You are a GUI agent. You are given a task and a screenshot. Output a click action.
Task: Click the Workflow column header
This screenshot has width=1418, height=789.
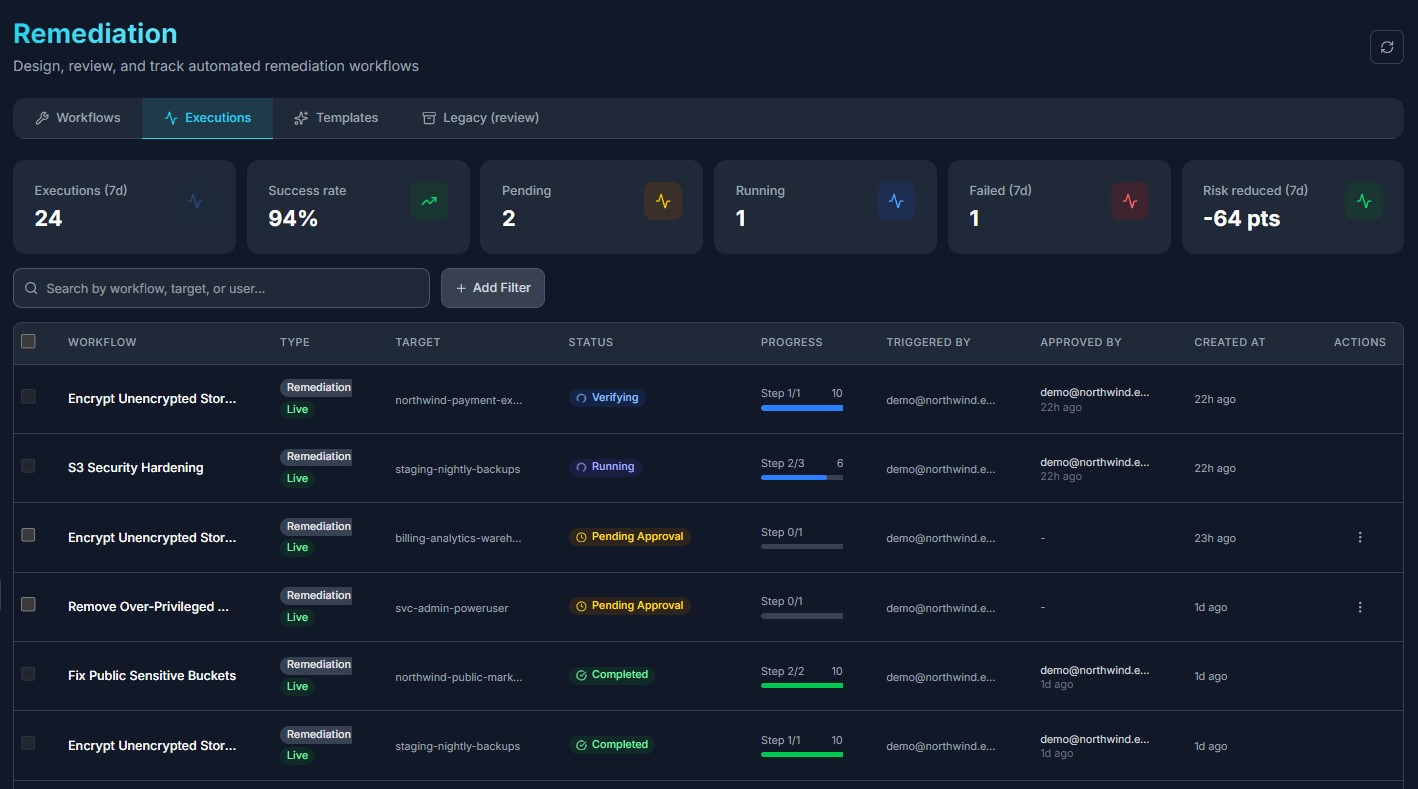[x=102, y=342]
